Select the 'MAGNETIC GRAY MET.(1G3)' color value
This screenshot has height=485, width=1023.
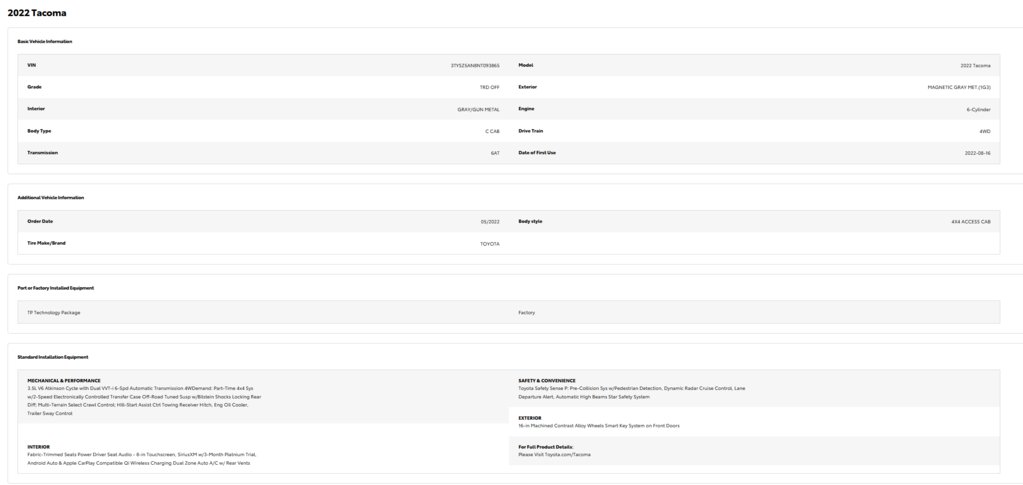click(959, 87)
